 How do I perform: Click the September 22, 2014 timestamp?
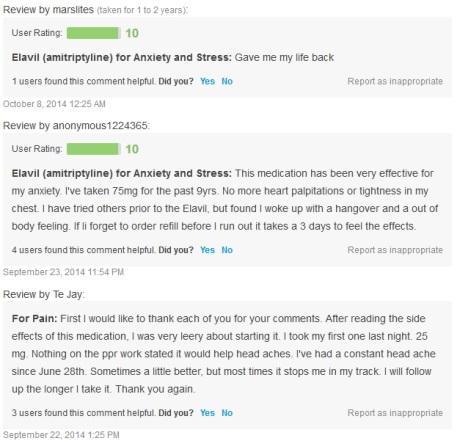pyautogui.click(x=61, y=435)
